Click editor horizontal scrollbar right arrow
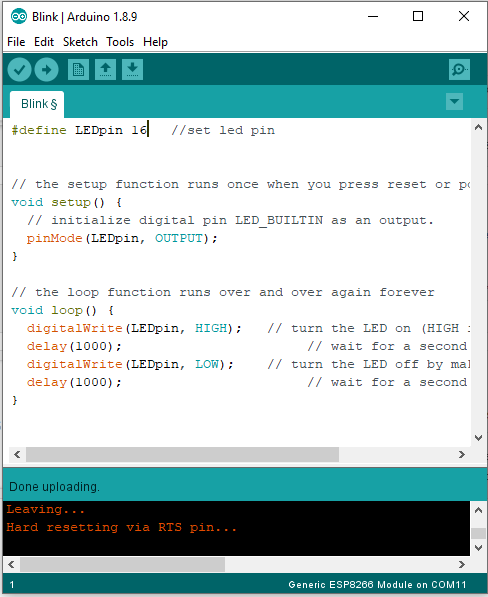This screenshot has width=488, height=597. tap(462, 454)
